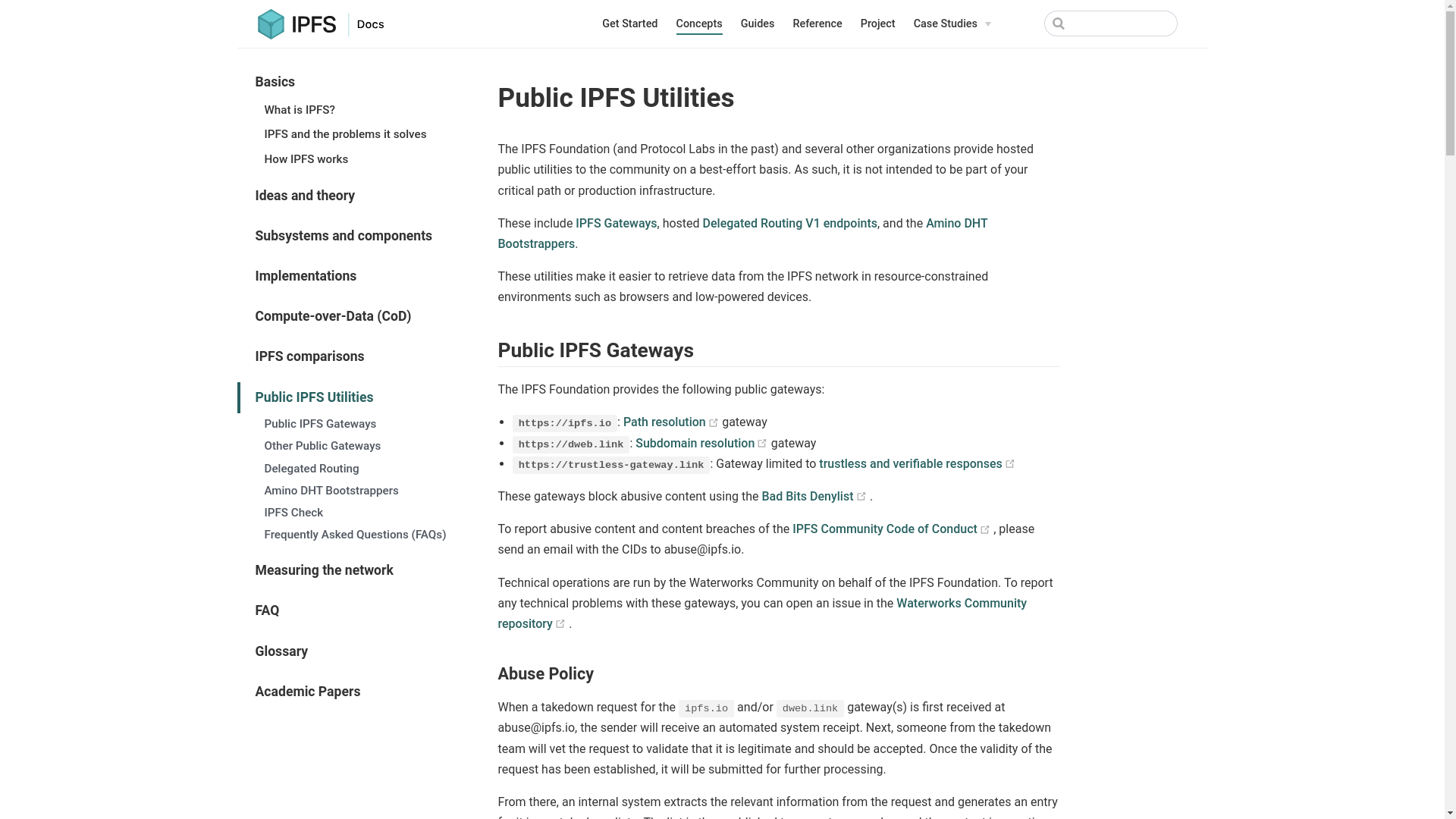
Task: Jump to IPFS Check sidebar anchor
Action: pos(293,513)
